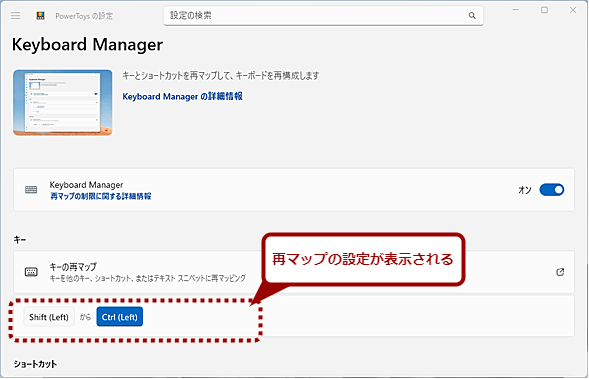Open the Keyboard Manager preview thumbnail

(x=63, y=103)
